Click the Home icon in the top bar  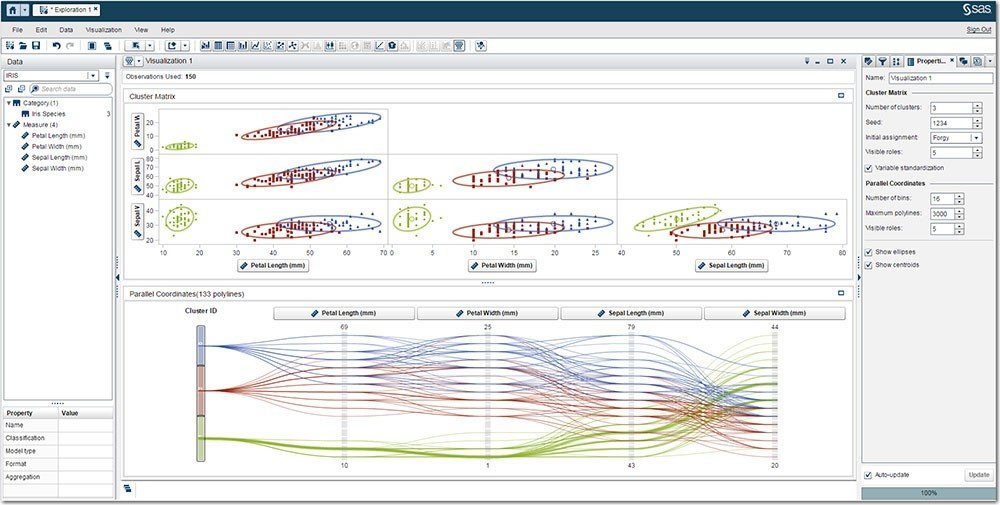coord(13,9)
